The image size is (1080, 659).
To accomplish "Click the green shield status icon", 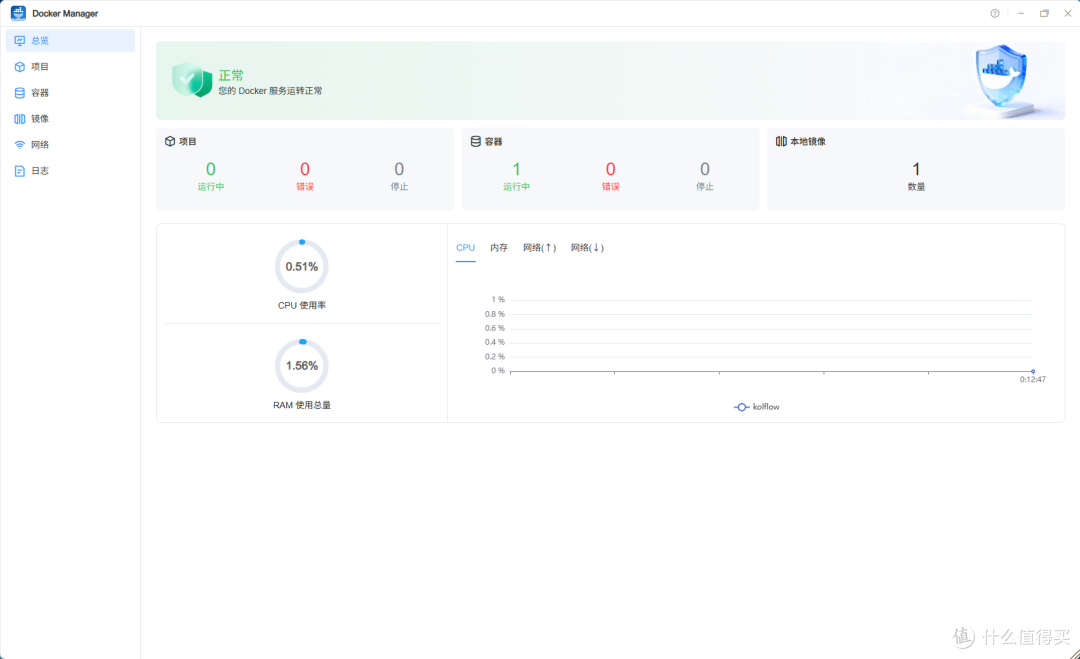I will [x=191, y=80].
